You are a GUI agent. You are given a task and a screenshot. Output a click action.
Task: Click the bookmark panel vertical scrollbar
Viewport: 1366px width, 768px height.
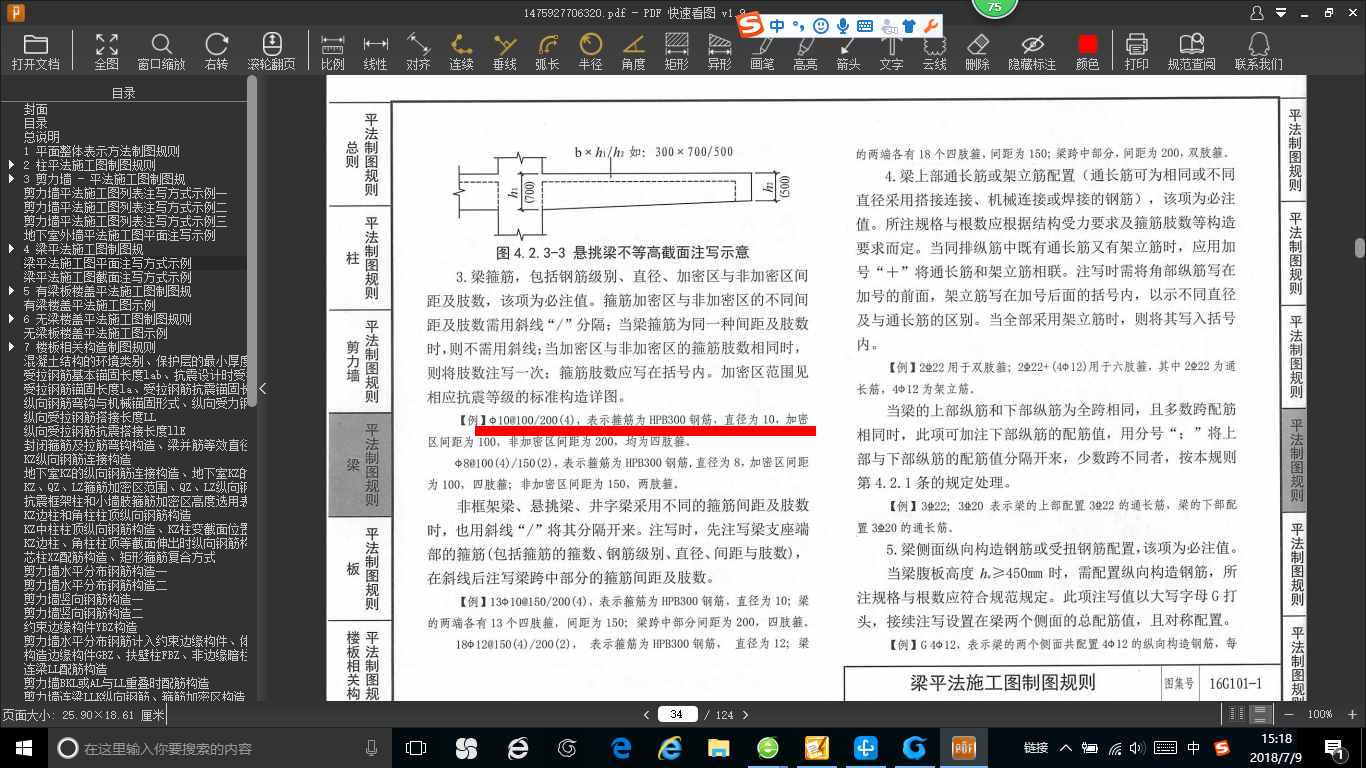tap(252, 240)
